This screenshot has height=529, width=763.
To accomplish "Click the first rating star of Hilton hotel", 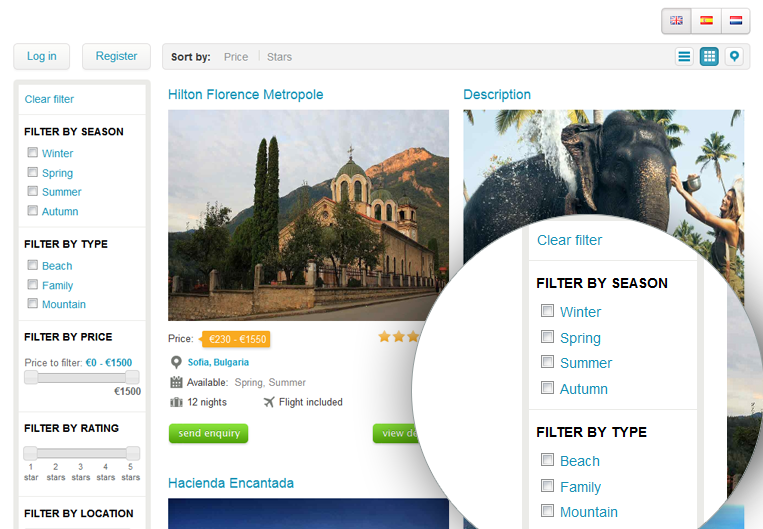I will 384,336.
